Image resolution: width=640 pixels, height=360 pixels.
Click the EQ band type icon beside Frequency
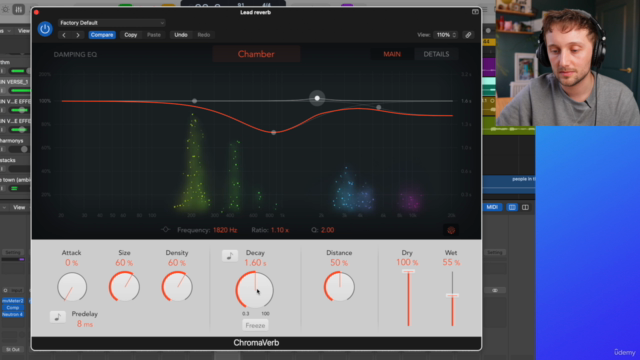click(x=165, y=230)
